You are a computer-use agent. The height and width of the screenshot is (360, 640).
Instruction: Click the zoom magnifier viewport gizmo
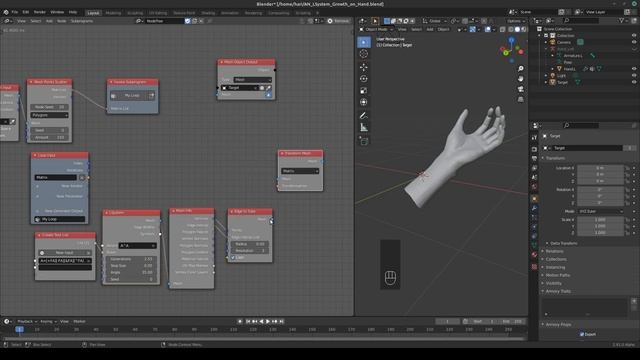pos(520,69)
